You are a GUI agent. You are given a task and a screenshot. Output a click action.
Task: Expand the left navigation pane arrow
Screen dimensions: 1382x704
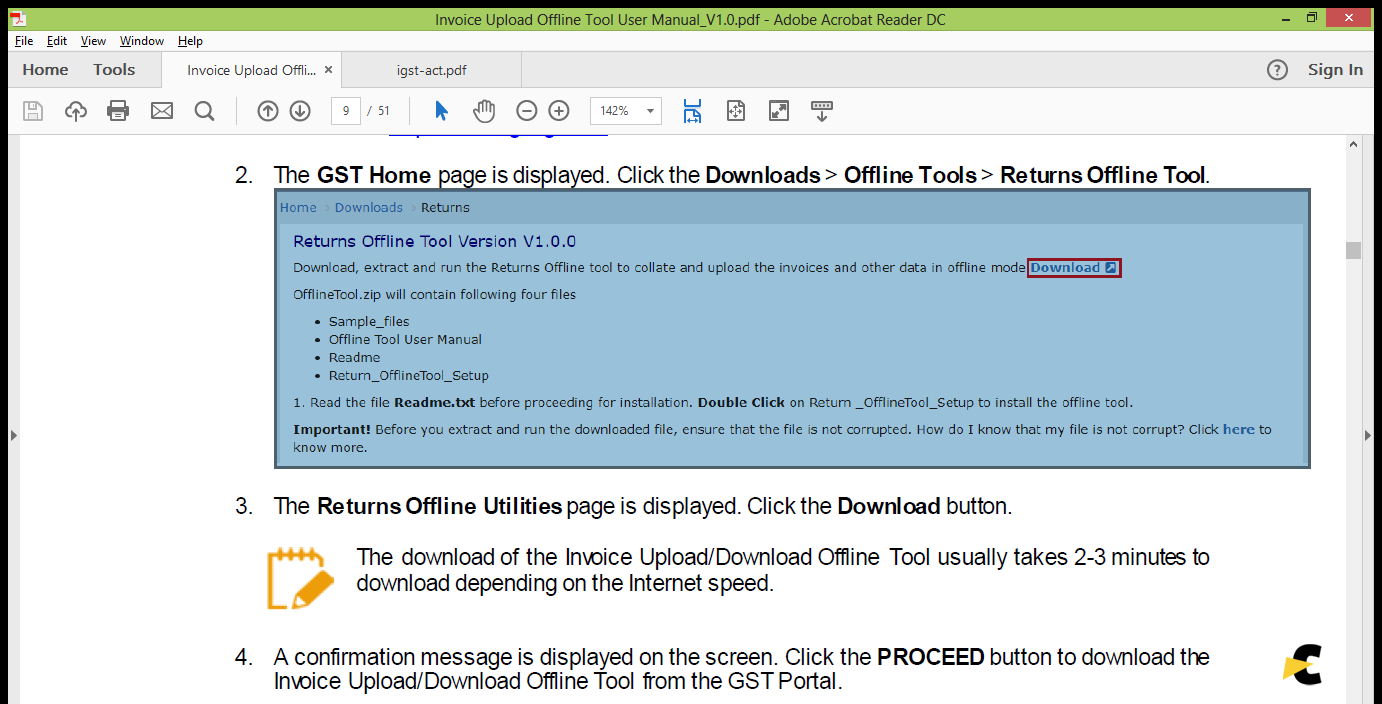tap(13, 435)
